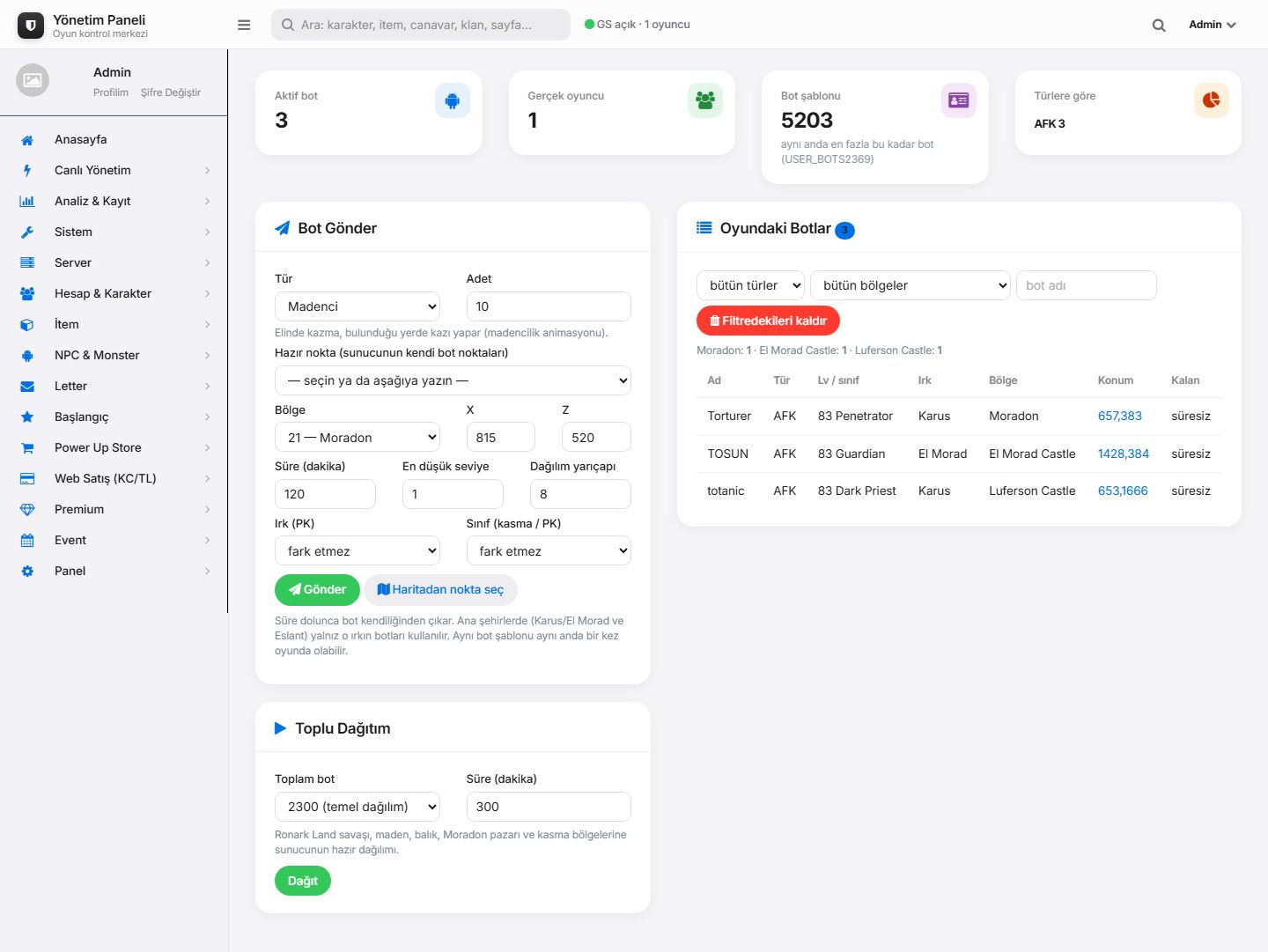
Task: Focus the bot adı filter field
Action: pos(1087,285)
